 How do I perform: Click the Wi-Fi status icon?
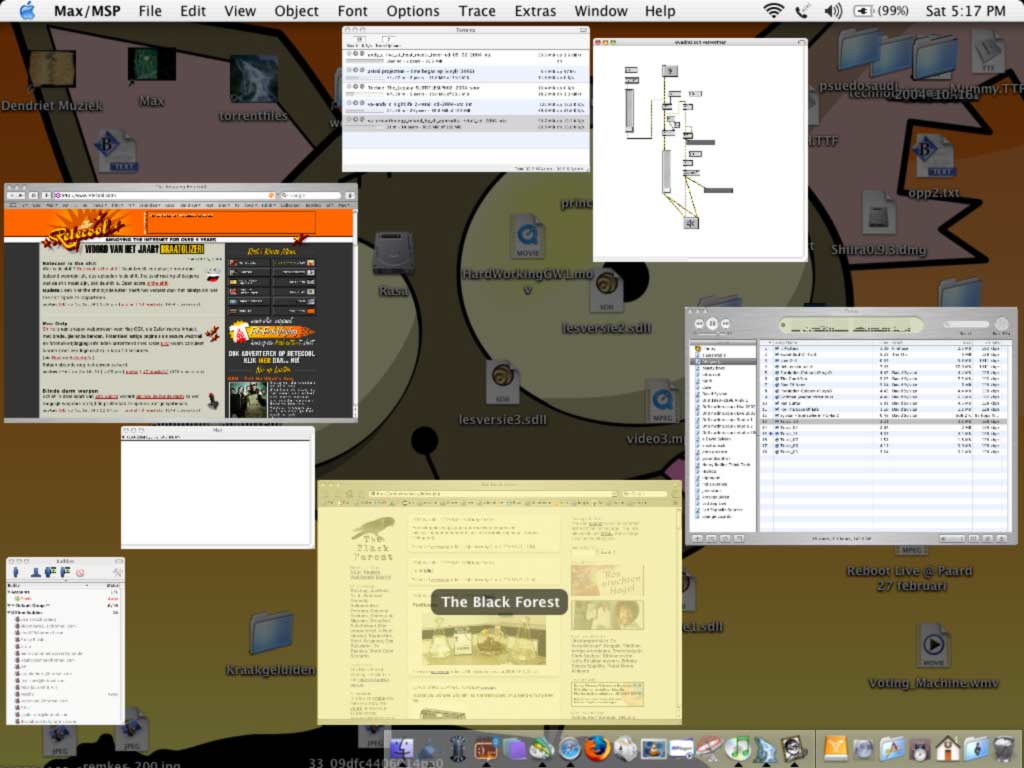773,10
